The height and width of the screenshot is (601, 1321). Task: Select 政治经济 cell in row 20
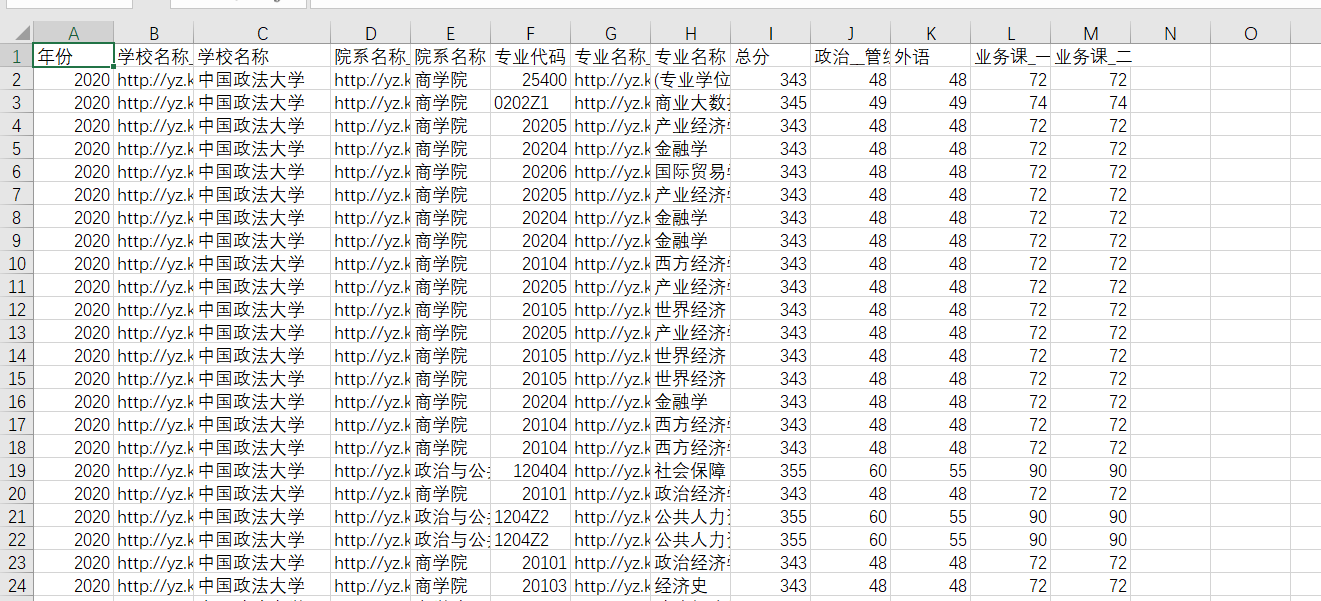[691, 493]
